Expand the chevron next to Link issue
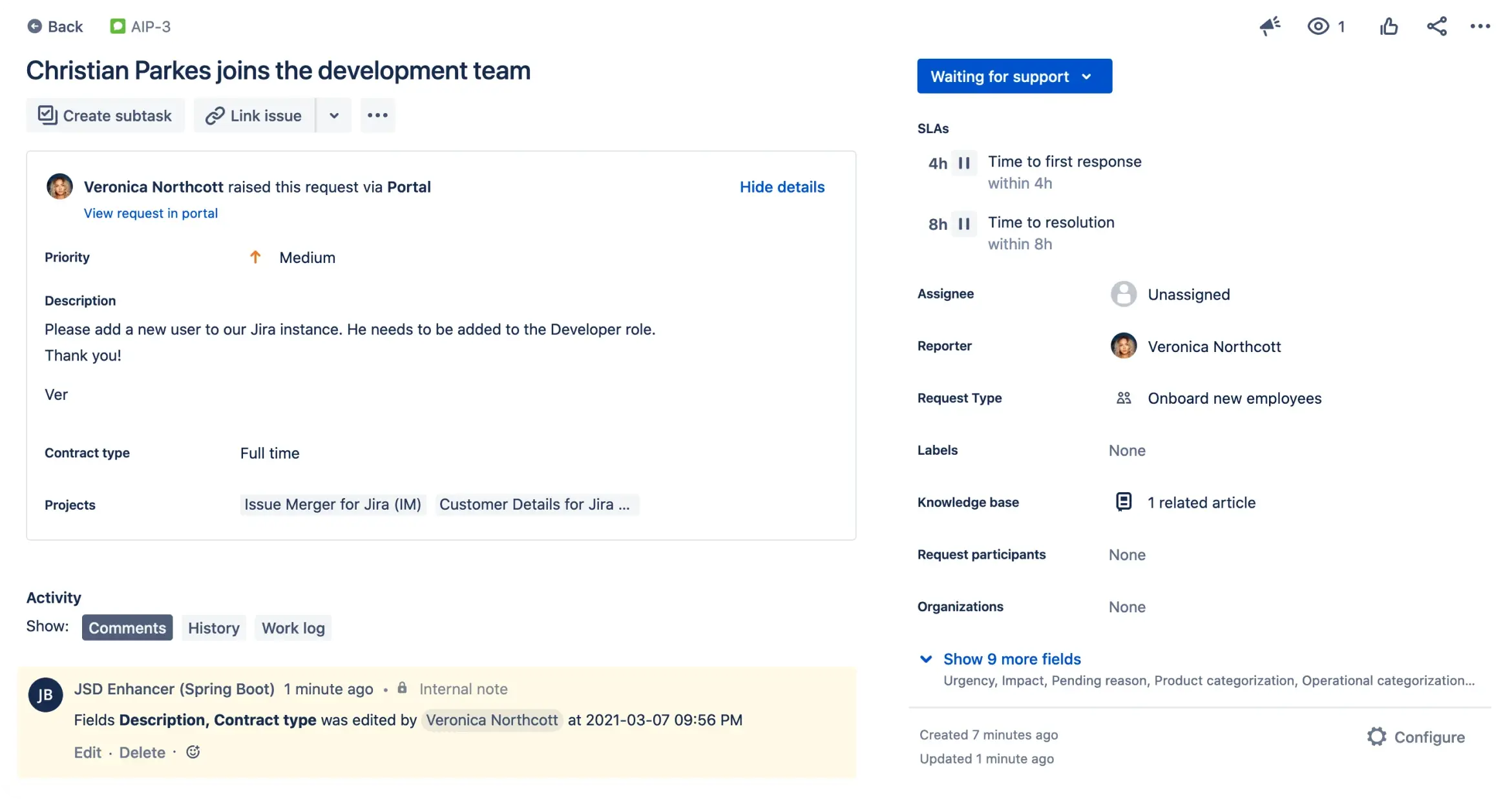The width and height of the screenshot is (1512, 799). [x=333, y=115]
